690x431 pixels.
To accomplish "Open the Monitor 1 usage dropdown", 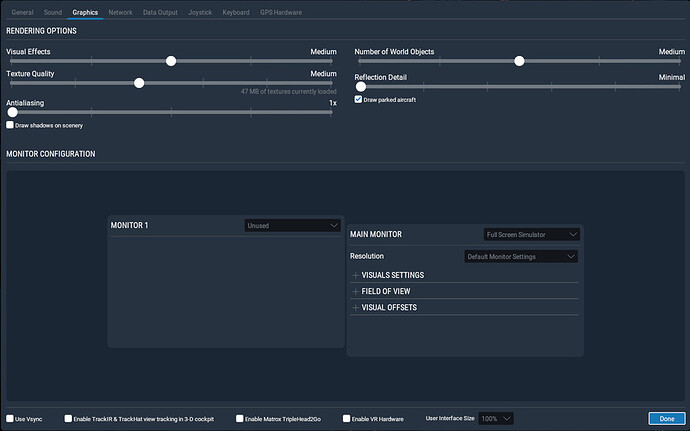I will click(293, 226).
